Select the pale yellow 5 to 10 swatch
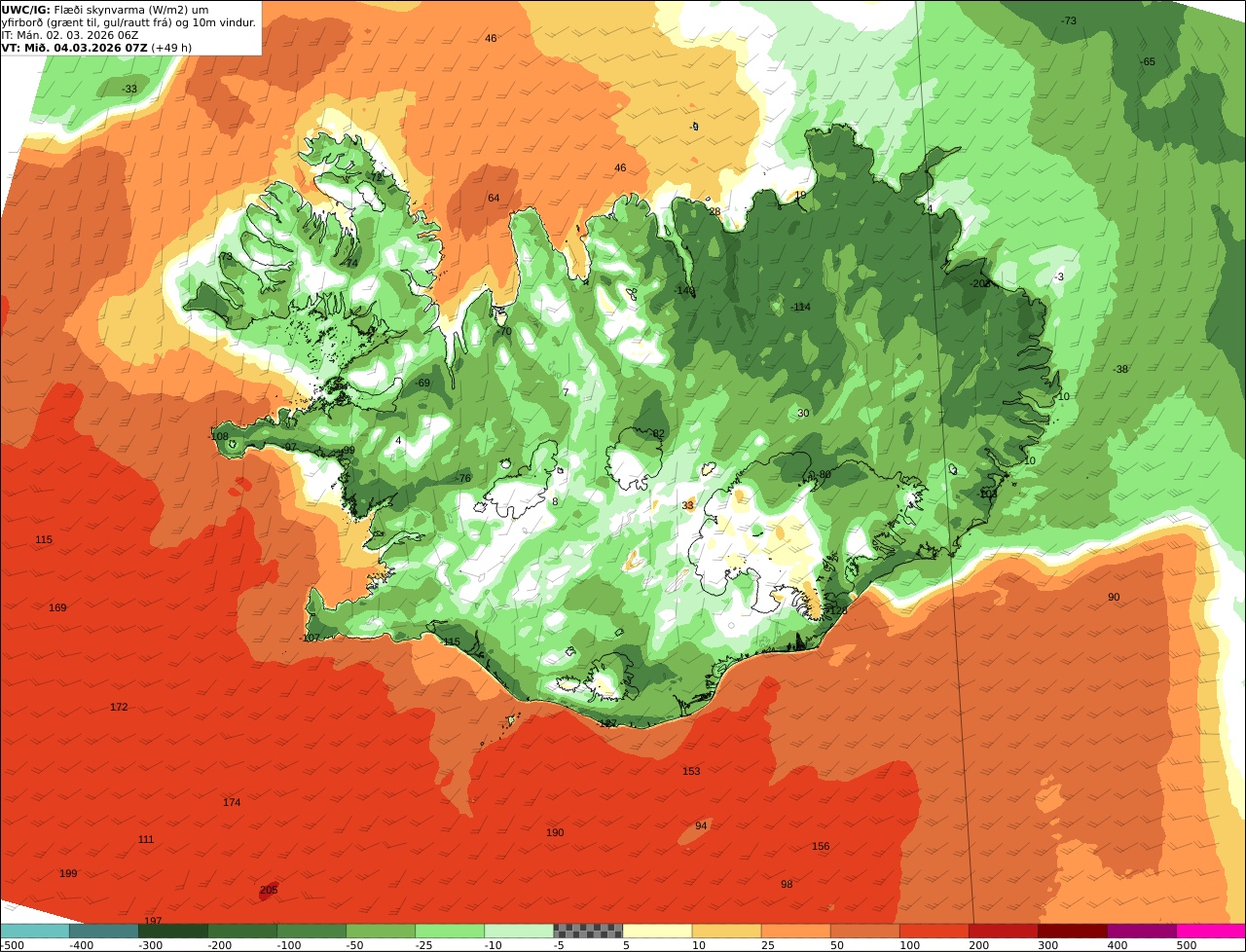 pos(657,931)
